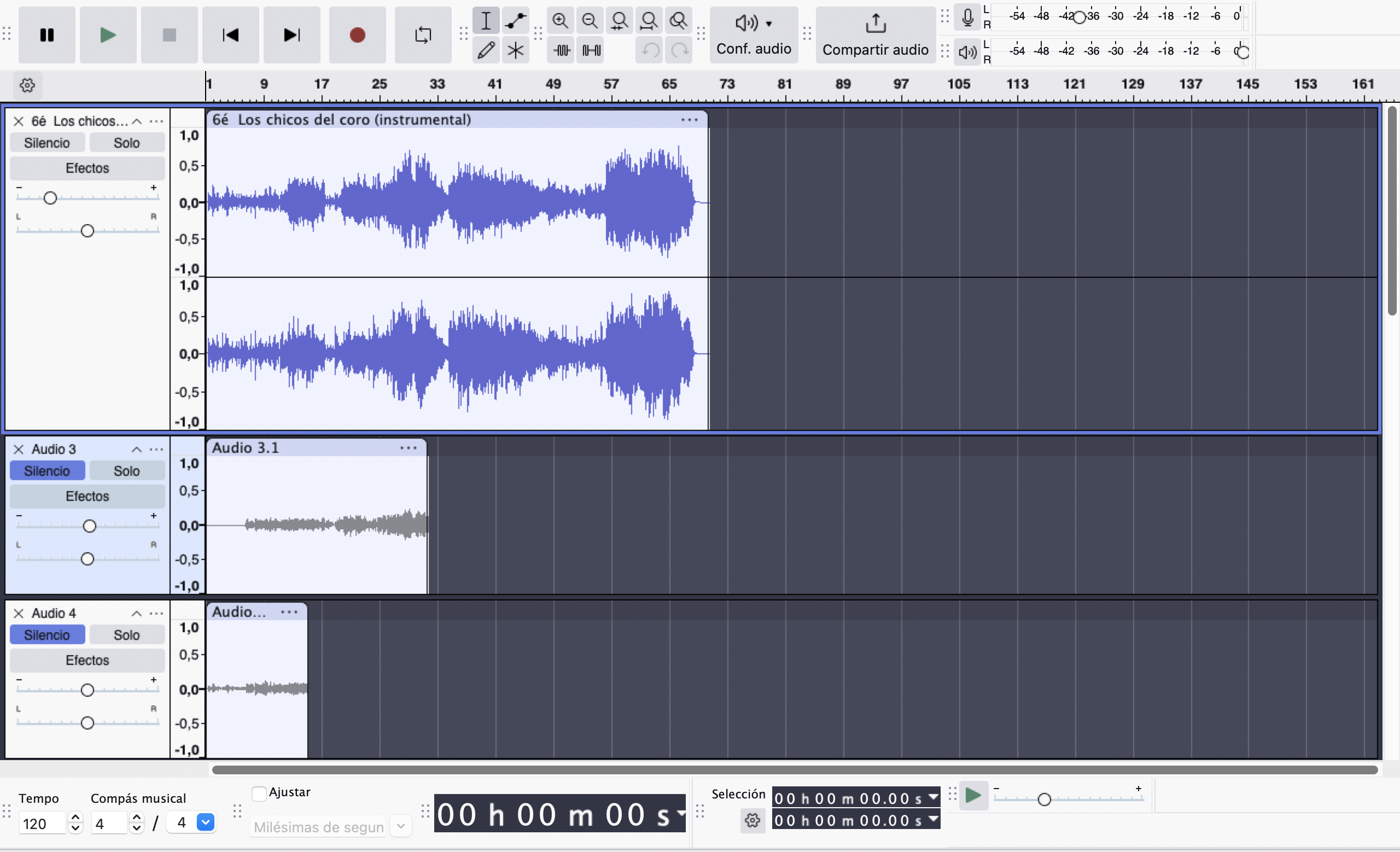Open time signature denominator dropdown
This screenshot has width=1400, height=852.
click(x=206, y=822)
